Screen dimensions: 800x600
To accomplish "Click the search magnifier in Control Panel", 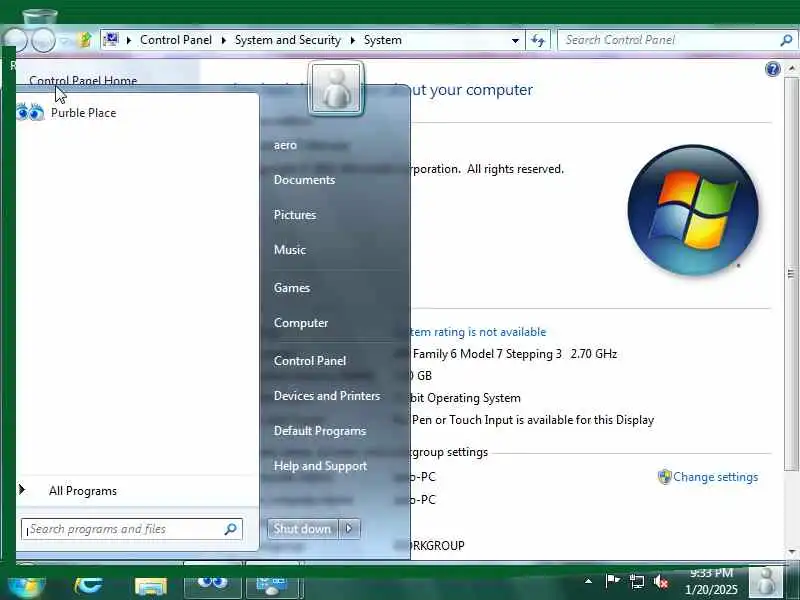I will coord(786,40).
